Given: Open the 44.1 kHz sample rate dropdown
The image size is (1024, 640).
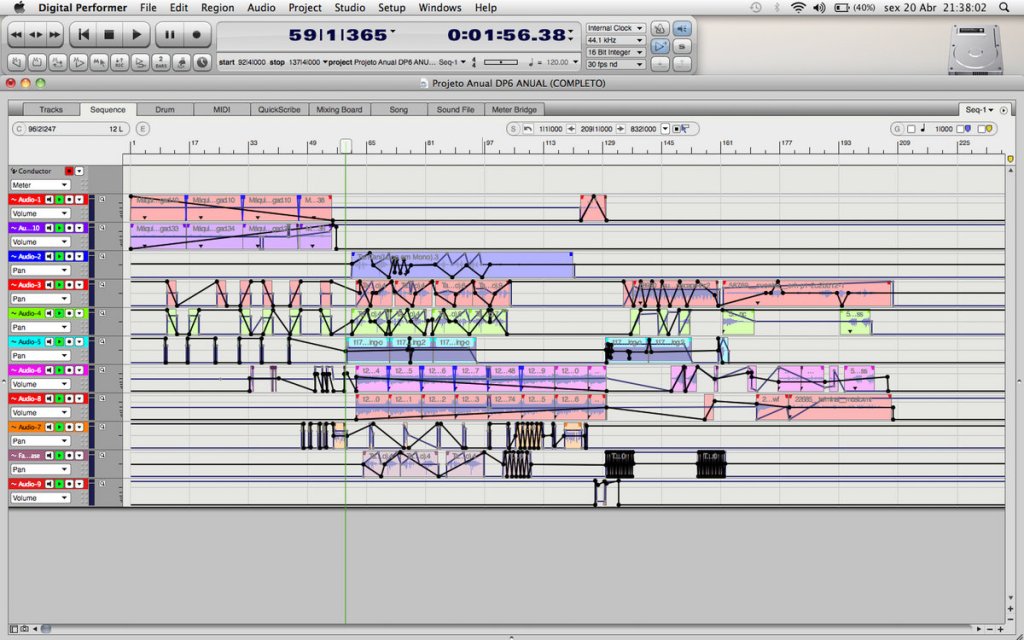Looking at the screenshot, I should [x=615, y=40].
